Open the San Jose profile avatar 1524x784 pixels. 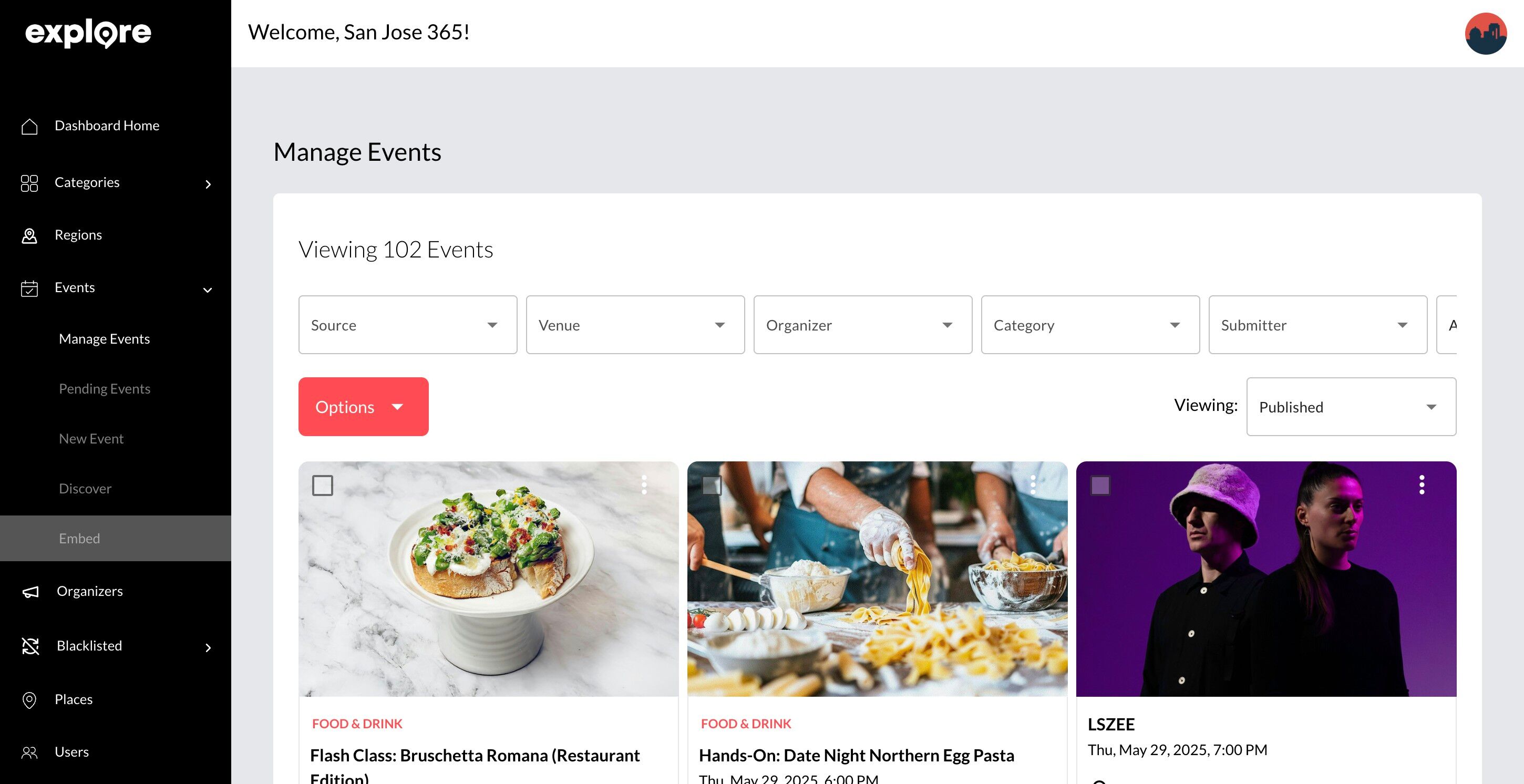pyautogui.click(x=1485, y=33)
